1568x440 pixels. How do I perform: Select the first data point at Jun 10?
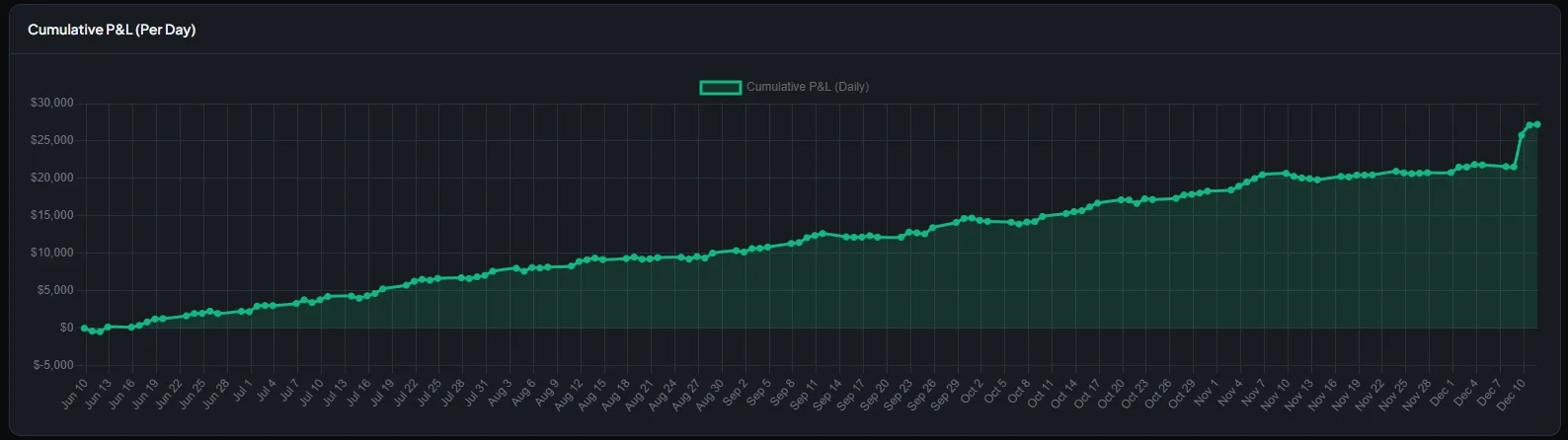click(84, 328)
